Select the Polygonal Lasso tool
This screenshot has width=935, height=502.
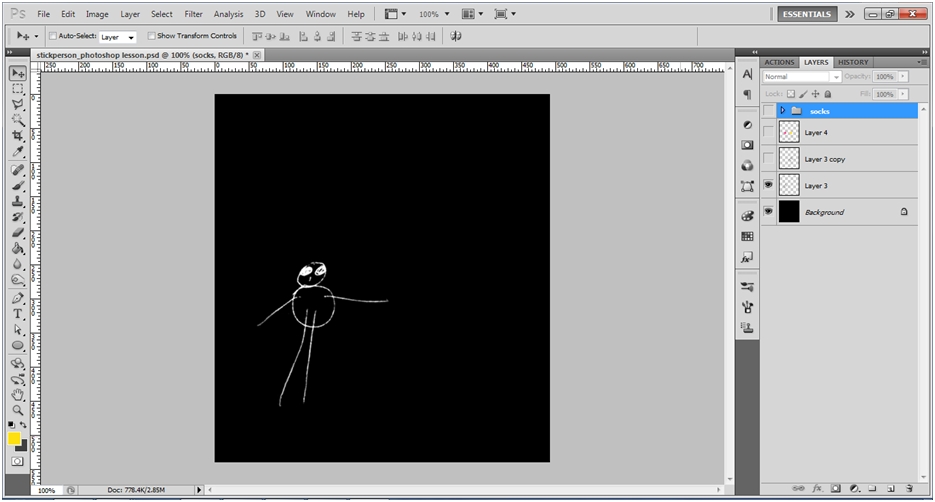18,104
